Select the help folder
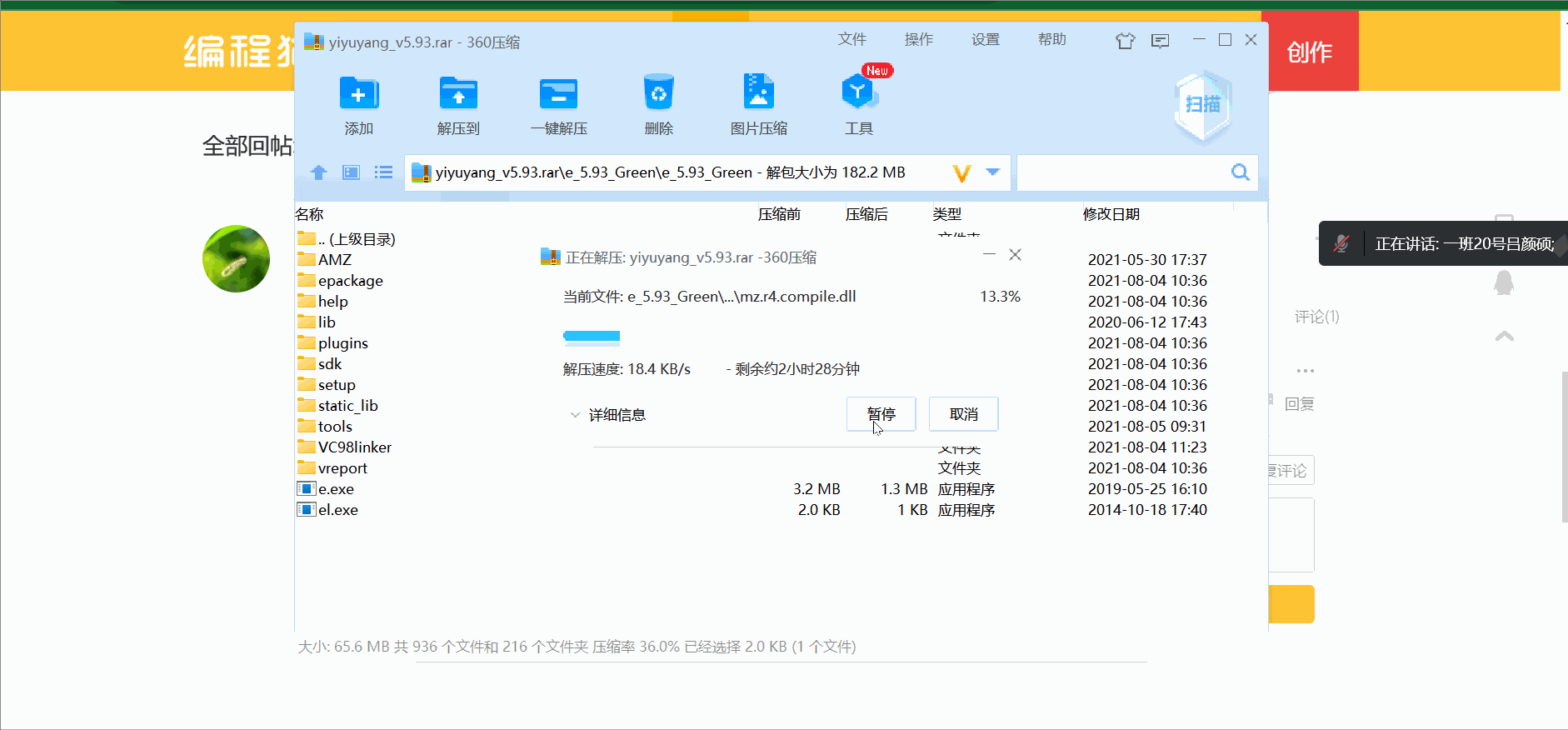The height and width of the screenshot is (730, 1568). (322, 301)
